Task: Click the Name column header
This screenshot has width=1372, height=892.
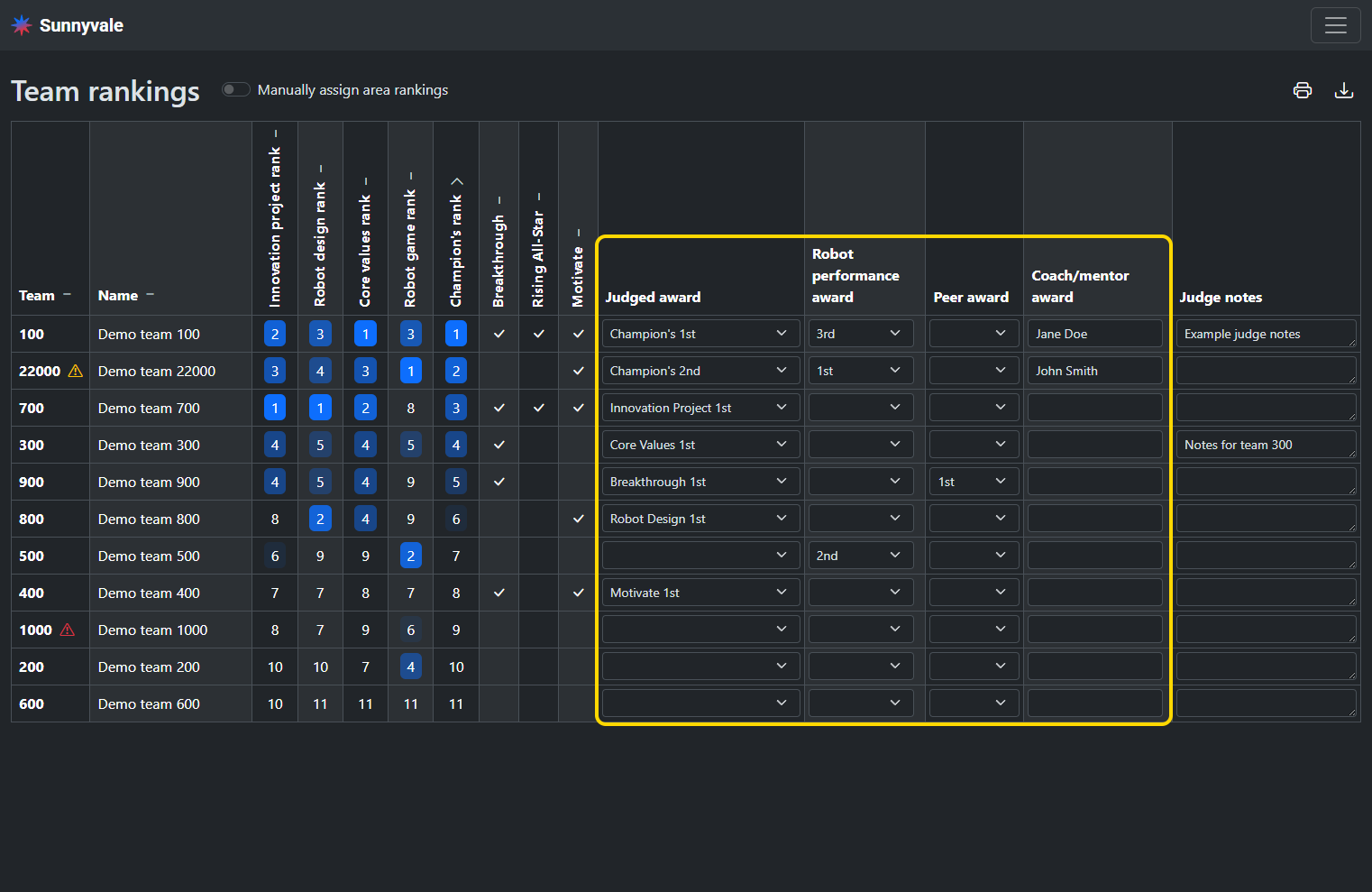Action: click(118, 295)
